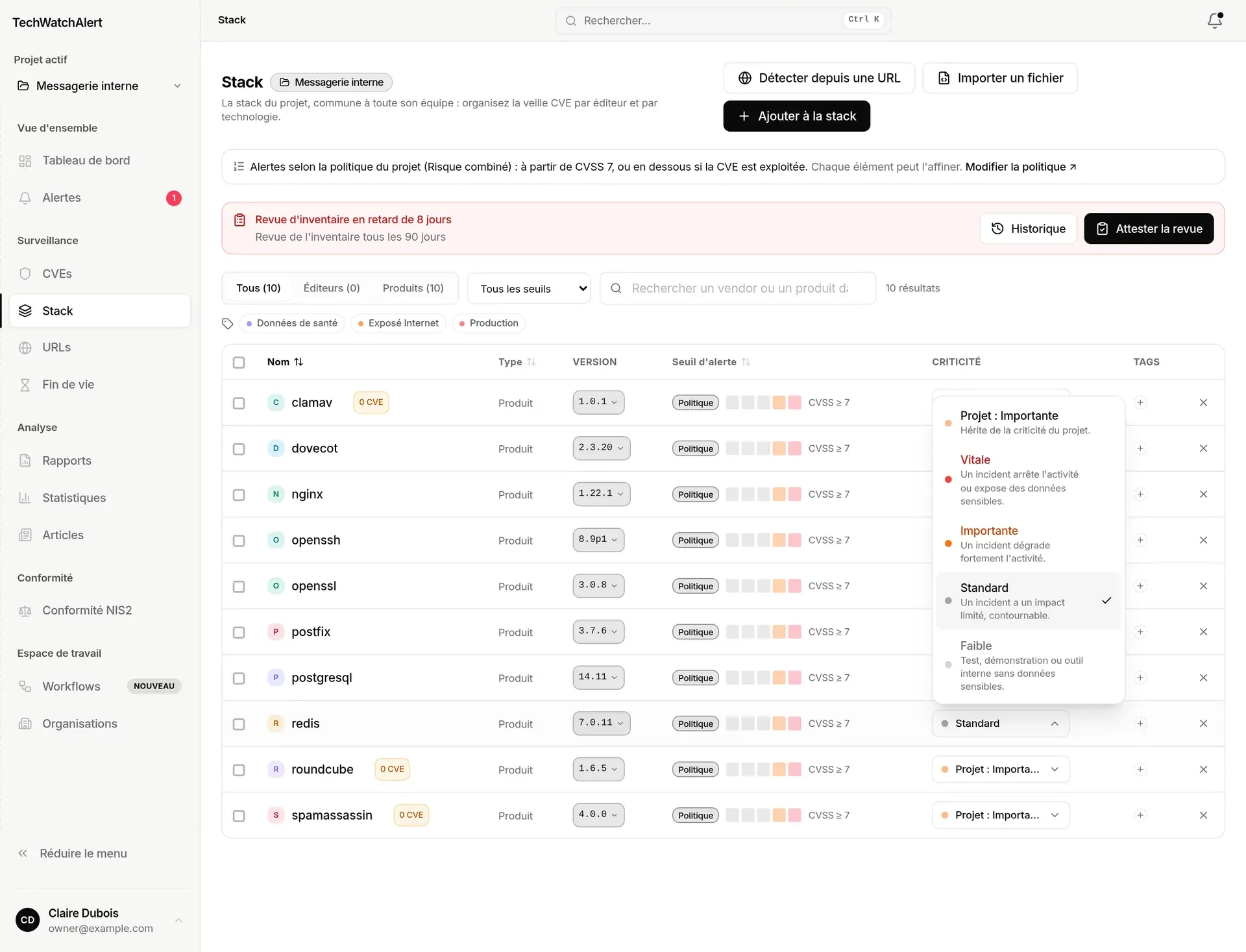Viewport: 1246px width, 952px height.
Task: Sort by Type column arrows
Action: pyautogui.click(x=531, y=362)
